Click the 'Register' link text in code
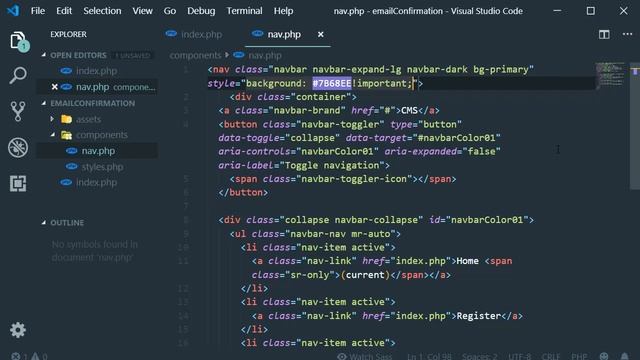 [x=479, y=316]
